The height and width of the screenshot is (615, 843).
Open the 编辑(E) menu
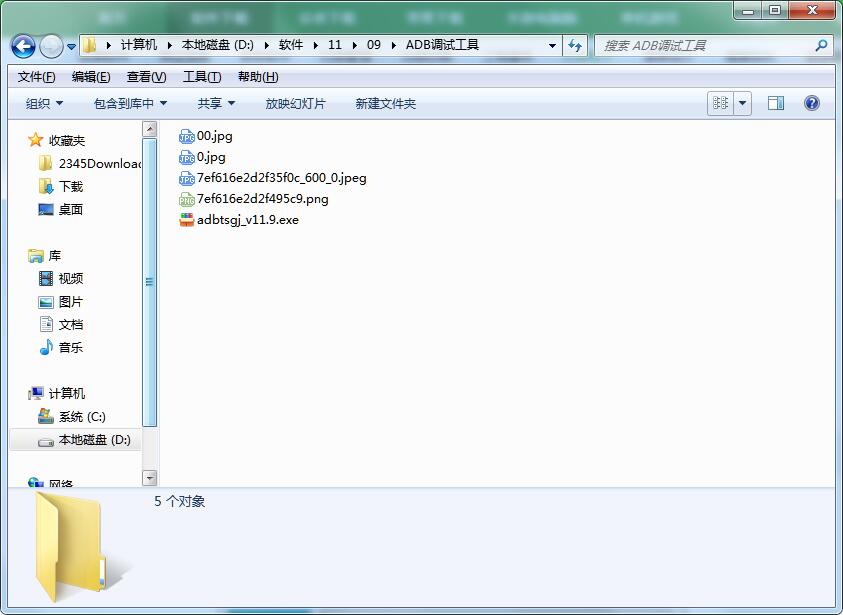click(91, 77)
